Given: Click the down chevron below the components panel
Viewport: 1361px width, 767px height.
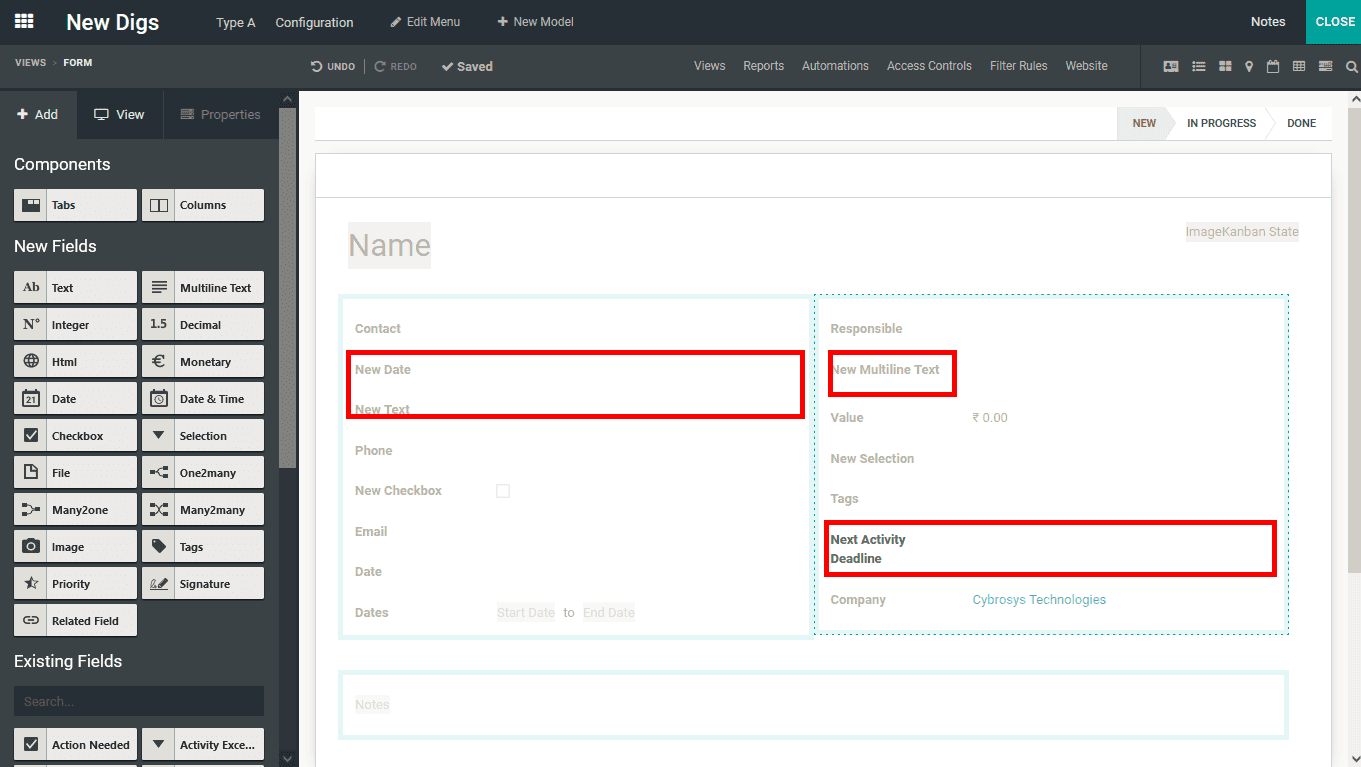Looking at the screenshot, I should click(x=288, y=757).
